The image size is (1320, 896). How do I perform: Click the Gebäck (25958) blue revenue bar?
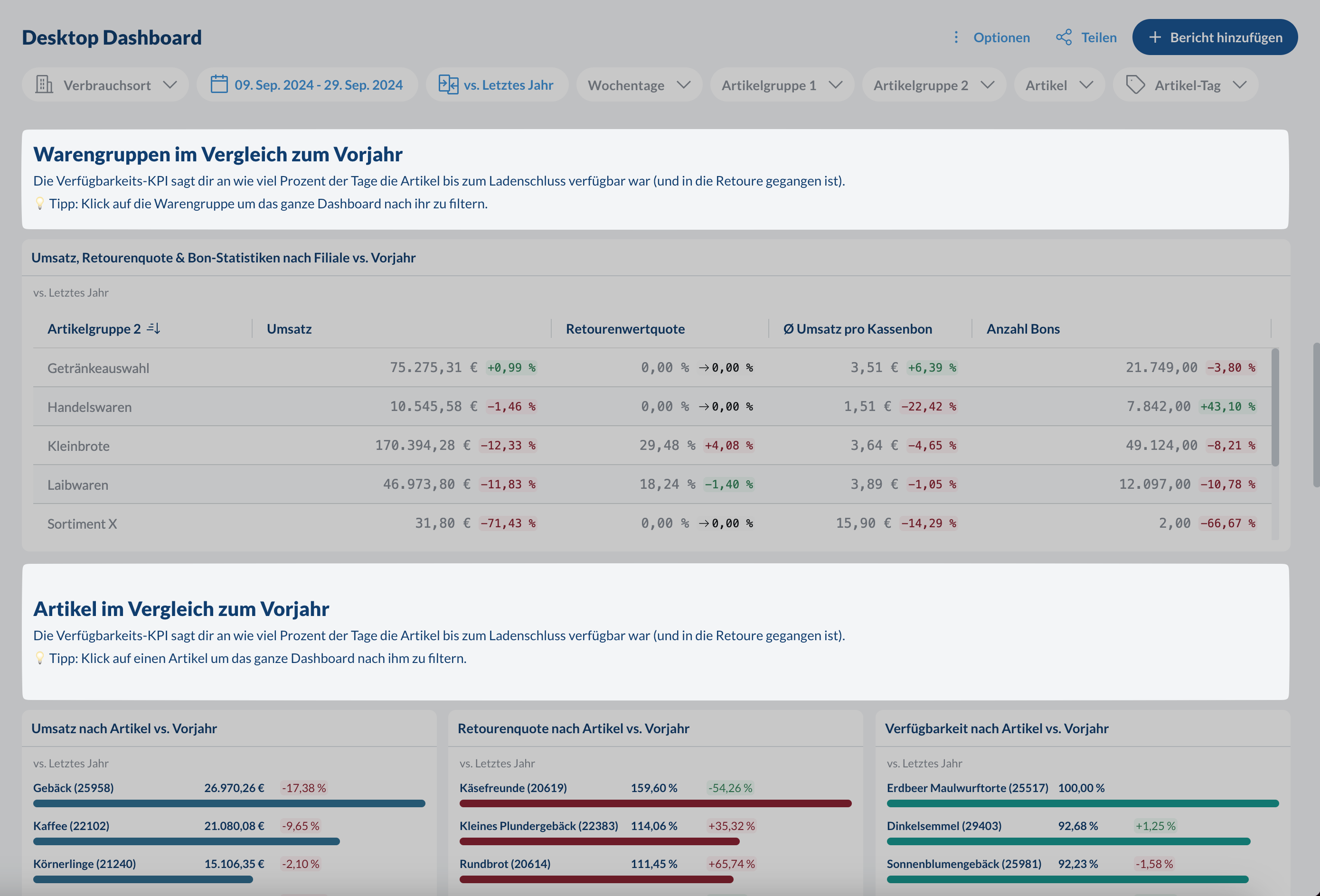tap(228, 803)
